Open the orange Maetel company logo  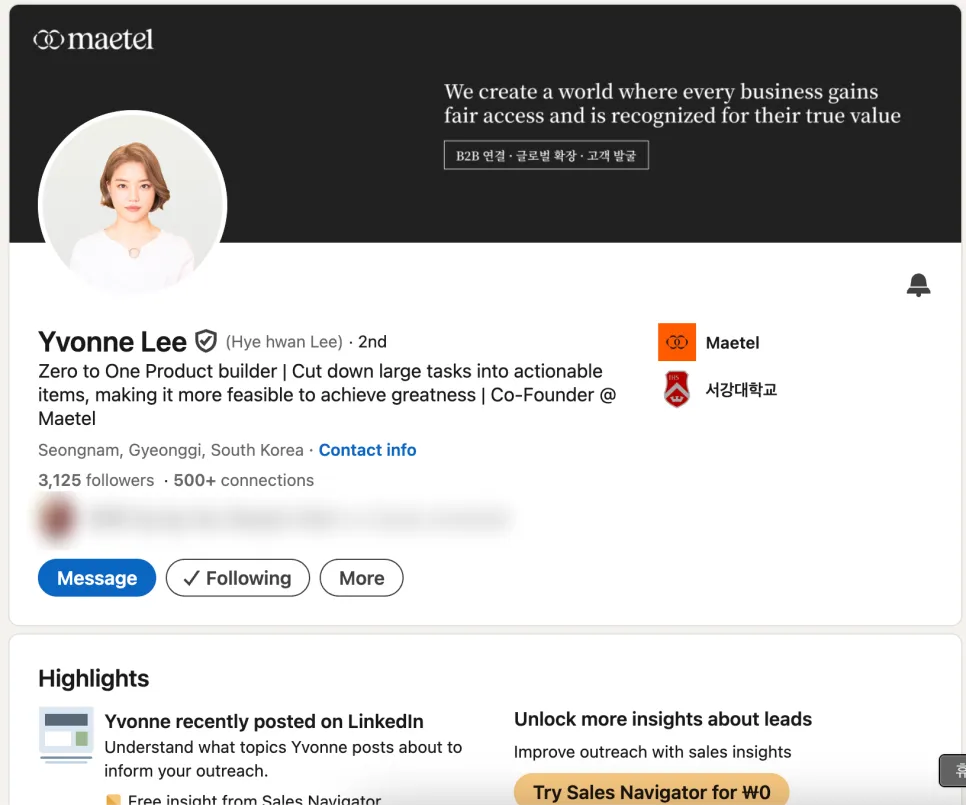coord(676,342)
